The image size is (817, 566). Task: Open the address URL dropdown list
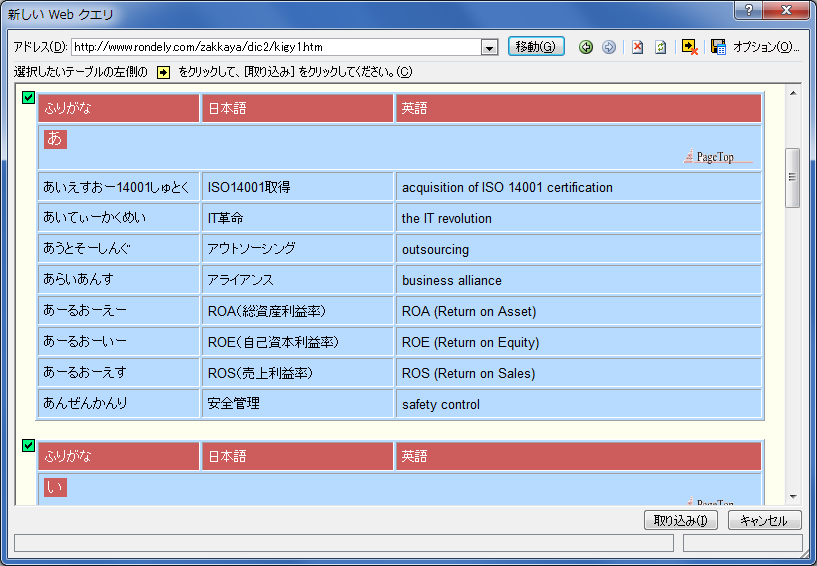tap(489, 47)
